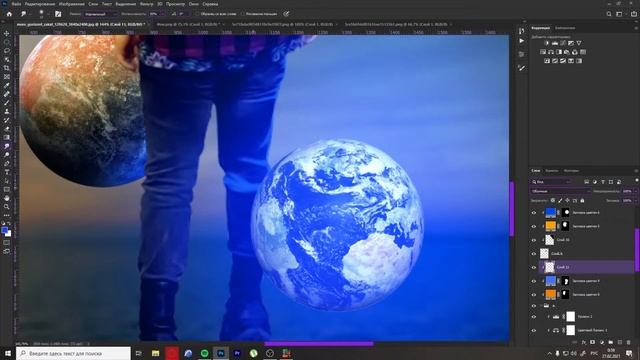Screen dimensions: 640x360
Task: Open the Actions panel play icon
Action: (522, 41)
